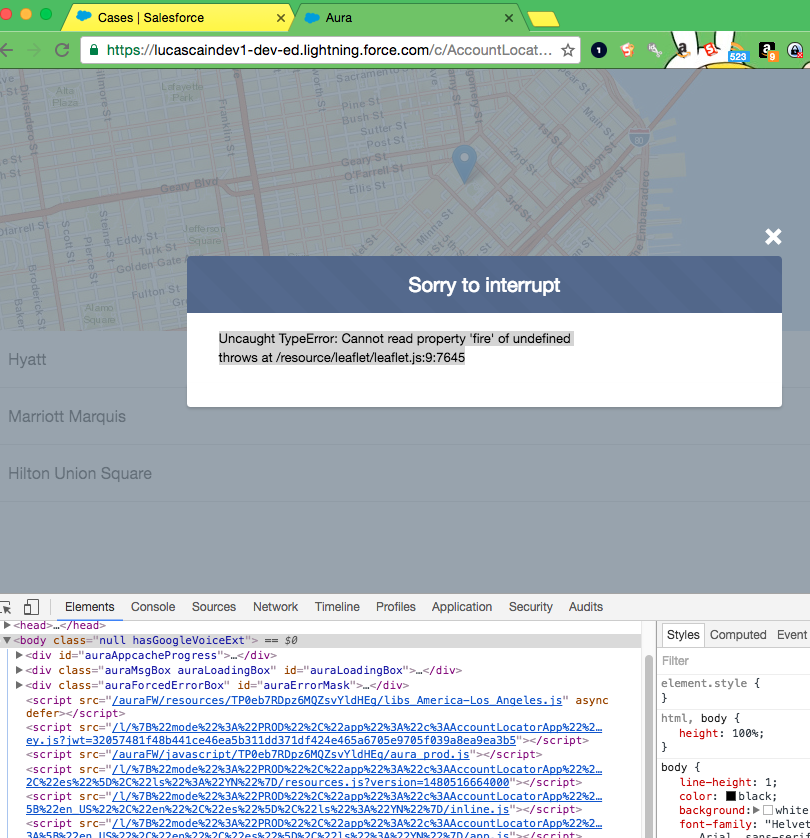Bookmark this page with the star icon
Image resolution: width=810 pixels, height=838 pixels.
coord(567,49)
